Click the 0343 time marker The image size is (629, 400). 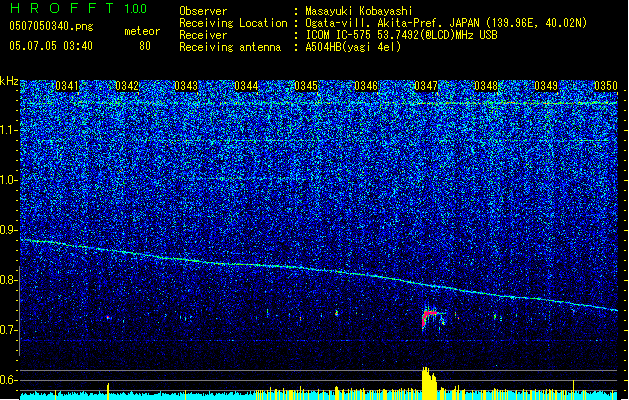[x=186, y=86]
